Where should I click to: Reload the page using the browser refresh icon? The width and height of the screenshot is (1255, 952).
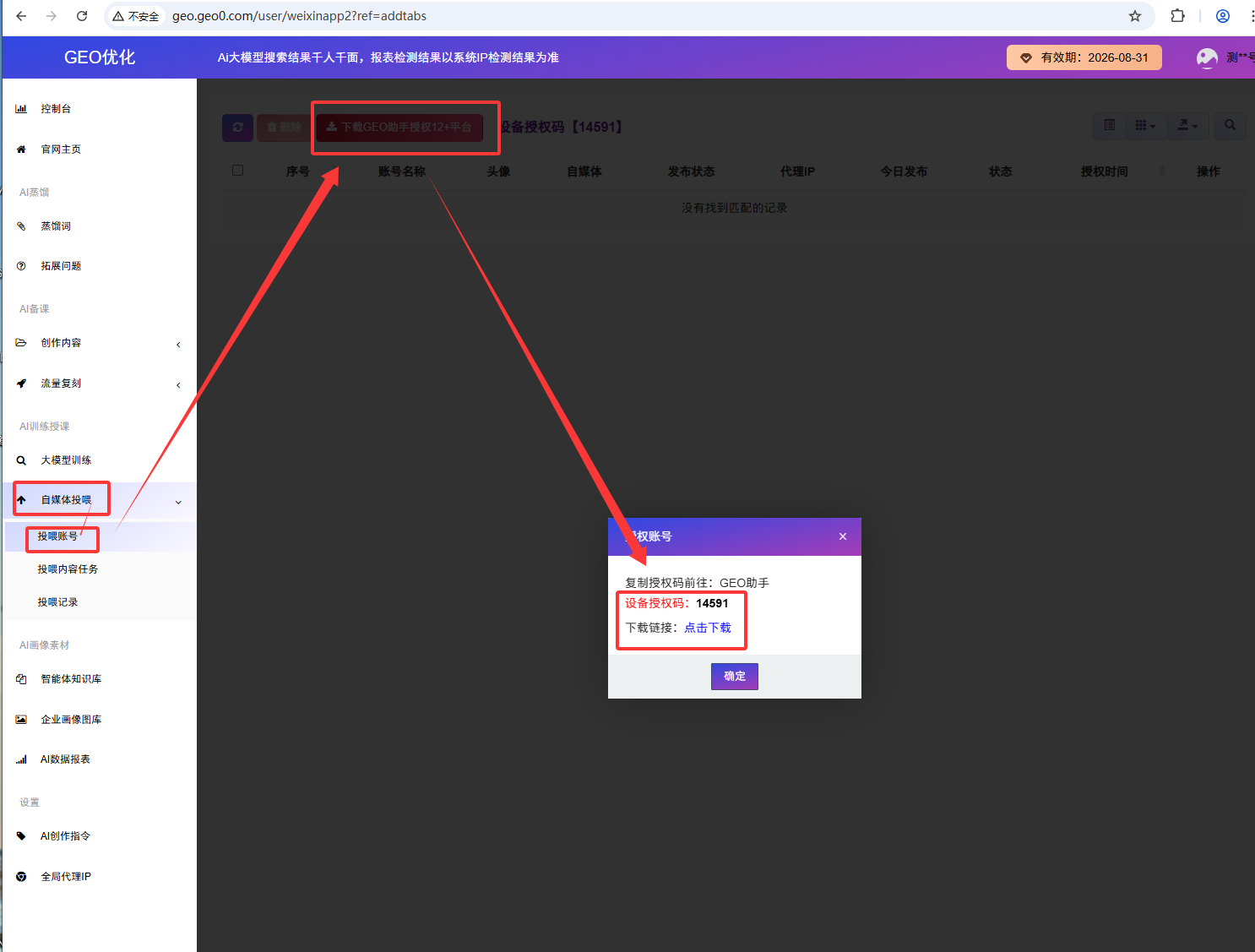click(82, 16)
